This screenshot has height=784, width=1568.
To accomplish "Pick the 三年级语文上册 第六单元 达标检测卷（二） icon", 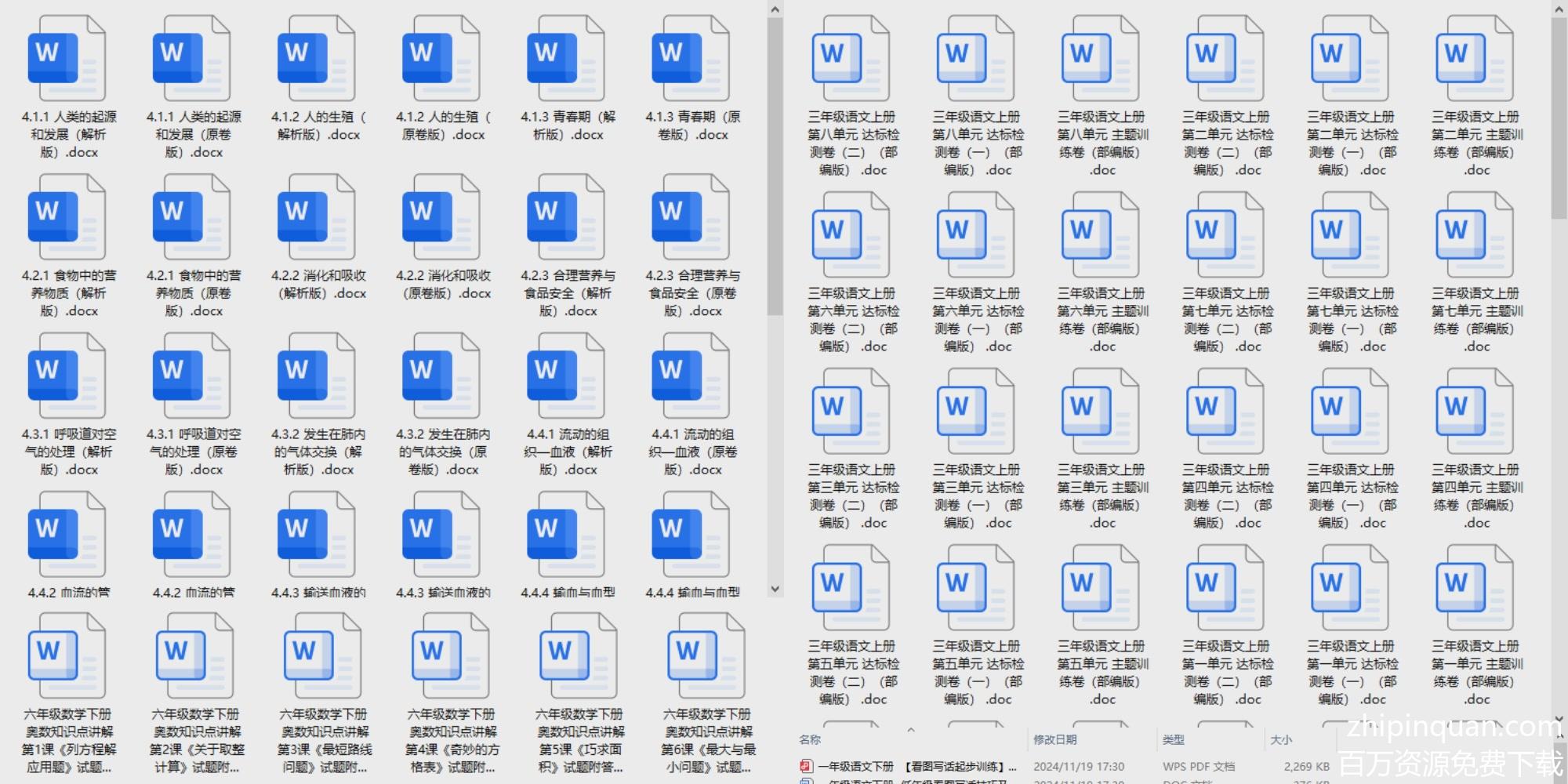I will coord(851,235).
